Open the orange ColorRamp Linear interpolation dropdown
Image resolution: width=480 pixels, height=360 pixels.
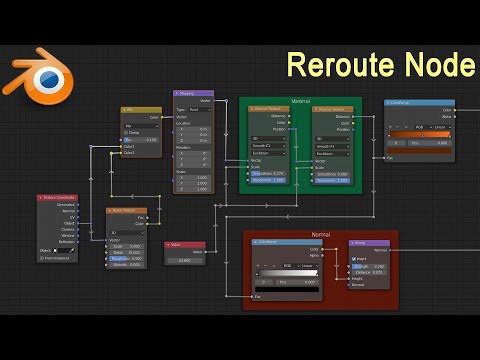pos(443,127)
